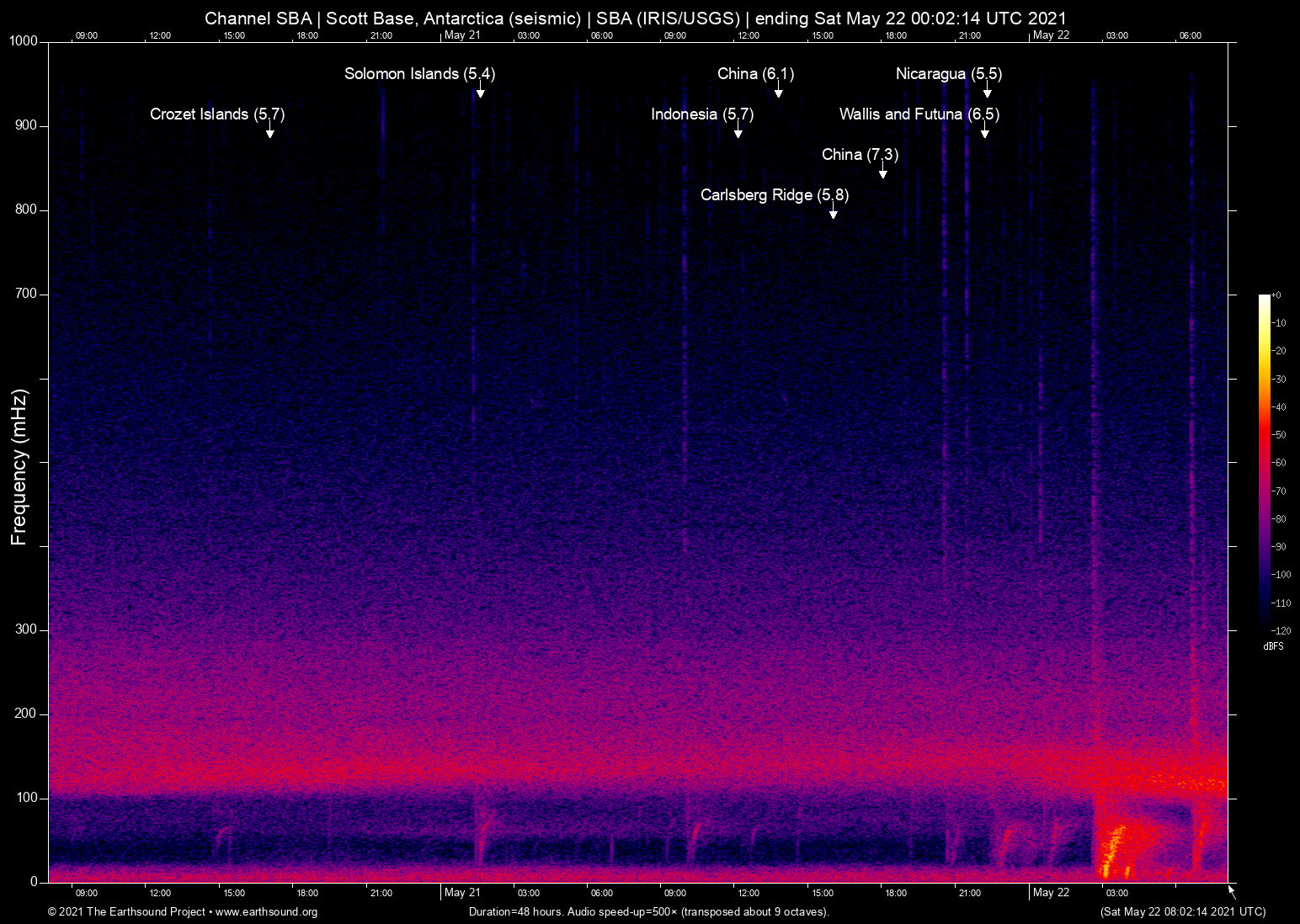Select the arrow under Carlsberg Ridge (5.8)
This screenshot has width=1300, height=924.
833,211
